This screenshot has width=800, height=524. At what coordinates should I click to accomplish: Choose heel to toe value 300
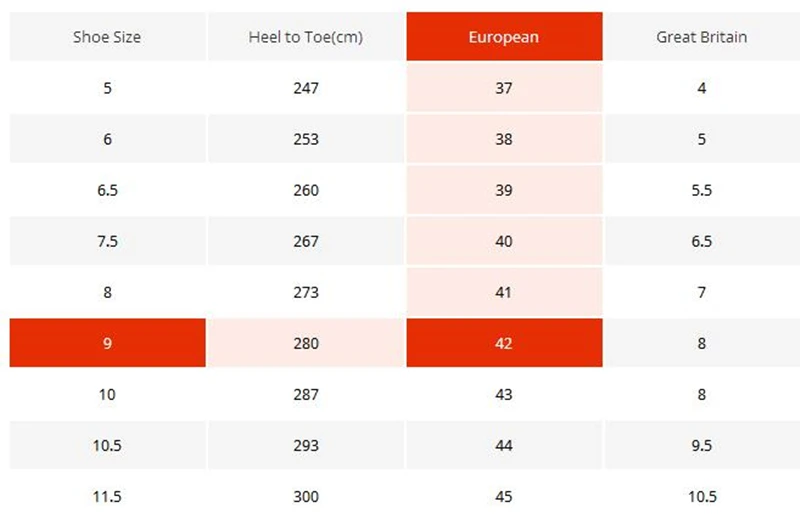pos(306,496)
